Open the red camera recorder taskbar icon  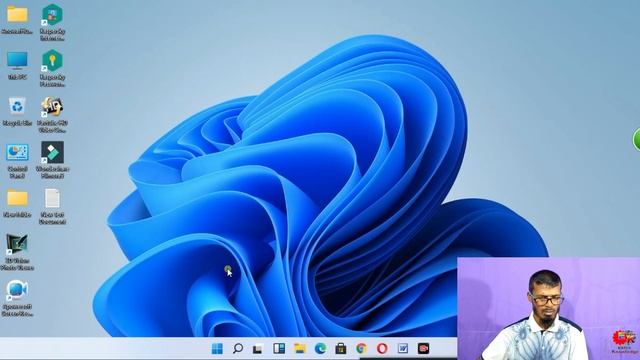pyautogui.click(x=424, y=349)
